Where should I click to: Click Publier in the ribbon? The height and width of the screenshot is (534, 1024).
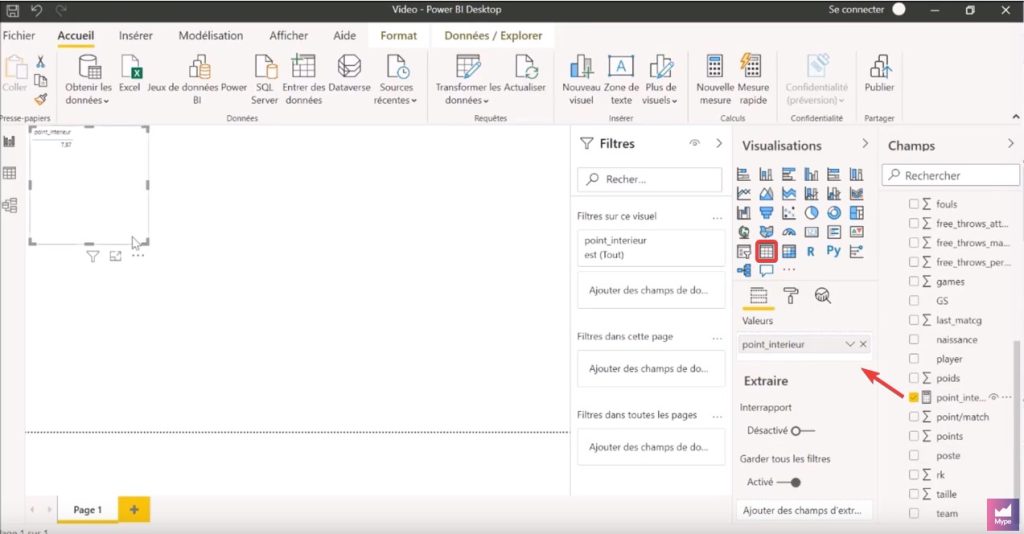pos(879,73)
